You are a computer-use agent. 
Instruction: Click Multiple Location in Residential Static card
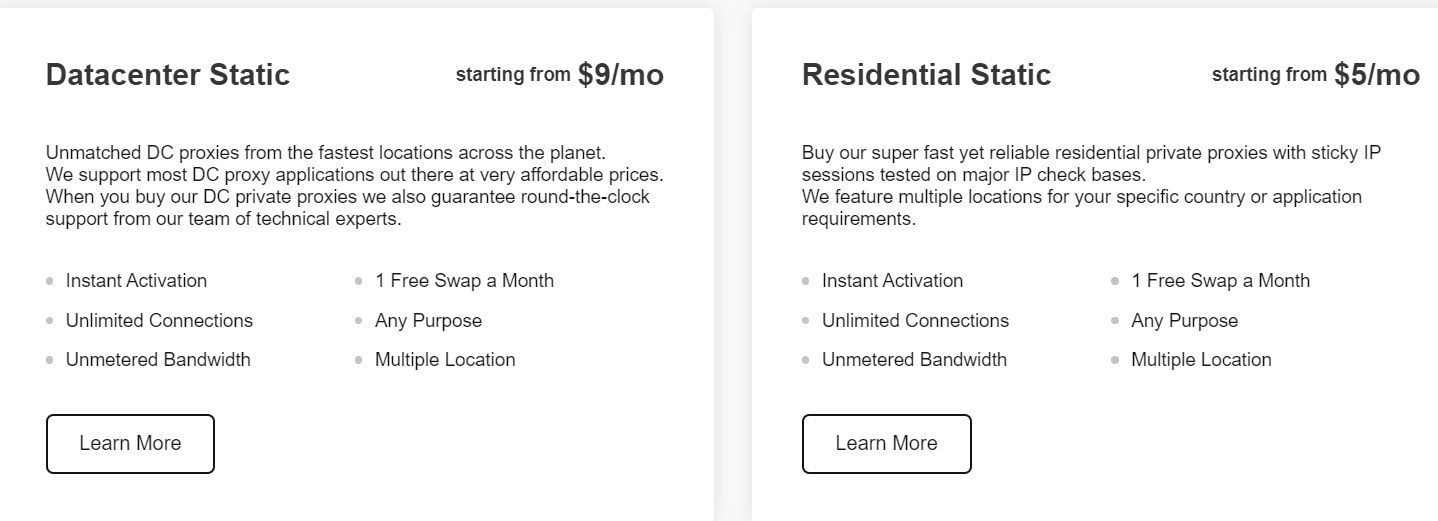1201,360
